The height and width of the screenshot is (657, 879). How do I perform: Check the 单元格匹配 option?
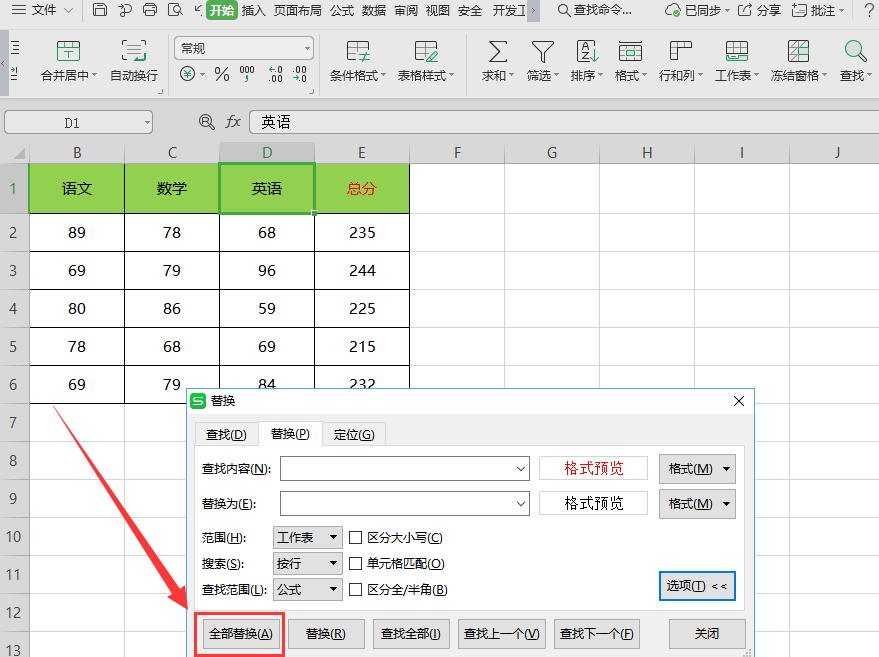(355, 564)
